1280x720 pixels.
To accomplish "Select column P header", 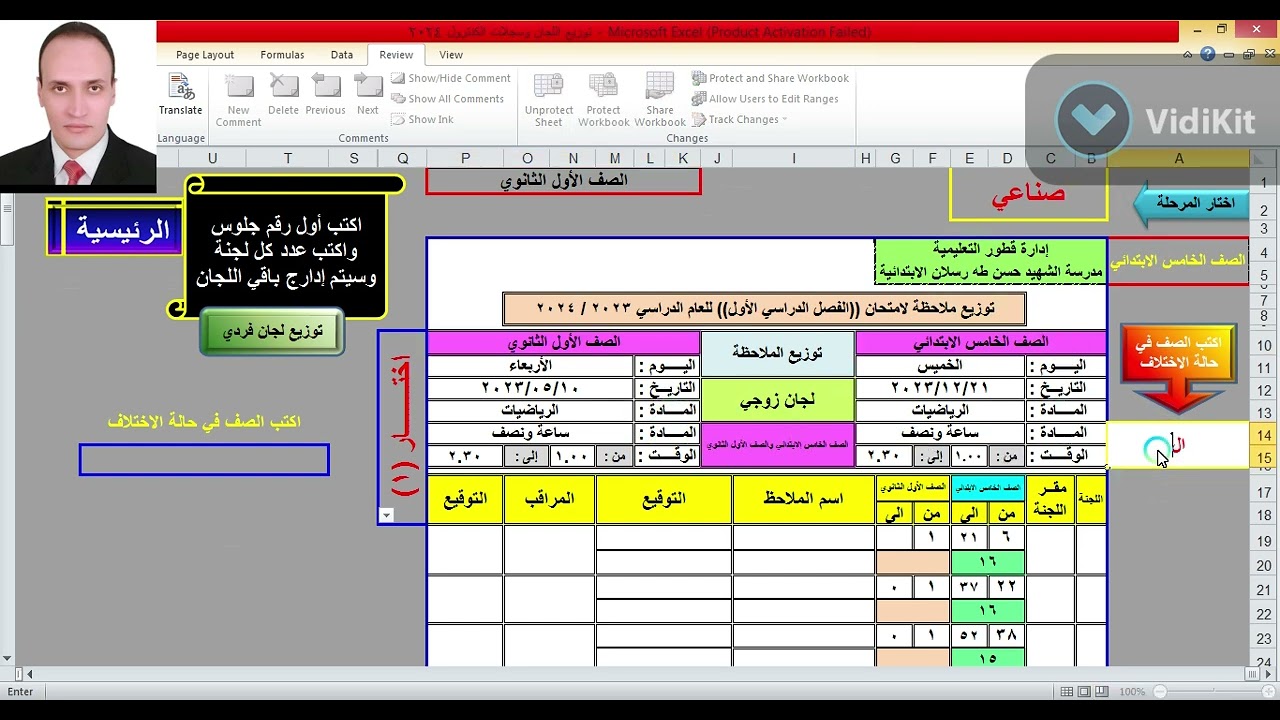I will [x=465, y=158].
